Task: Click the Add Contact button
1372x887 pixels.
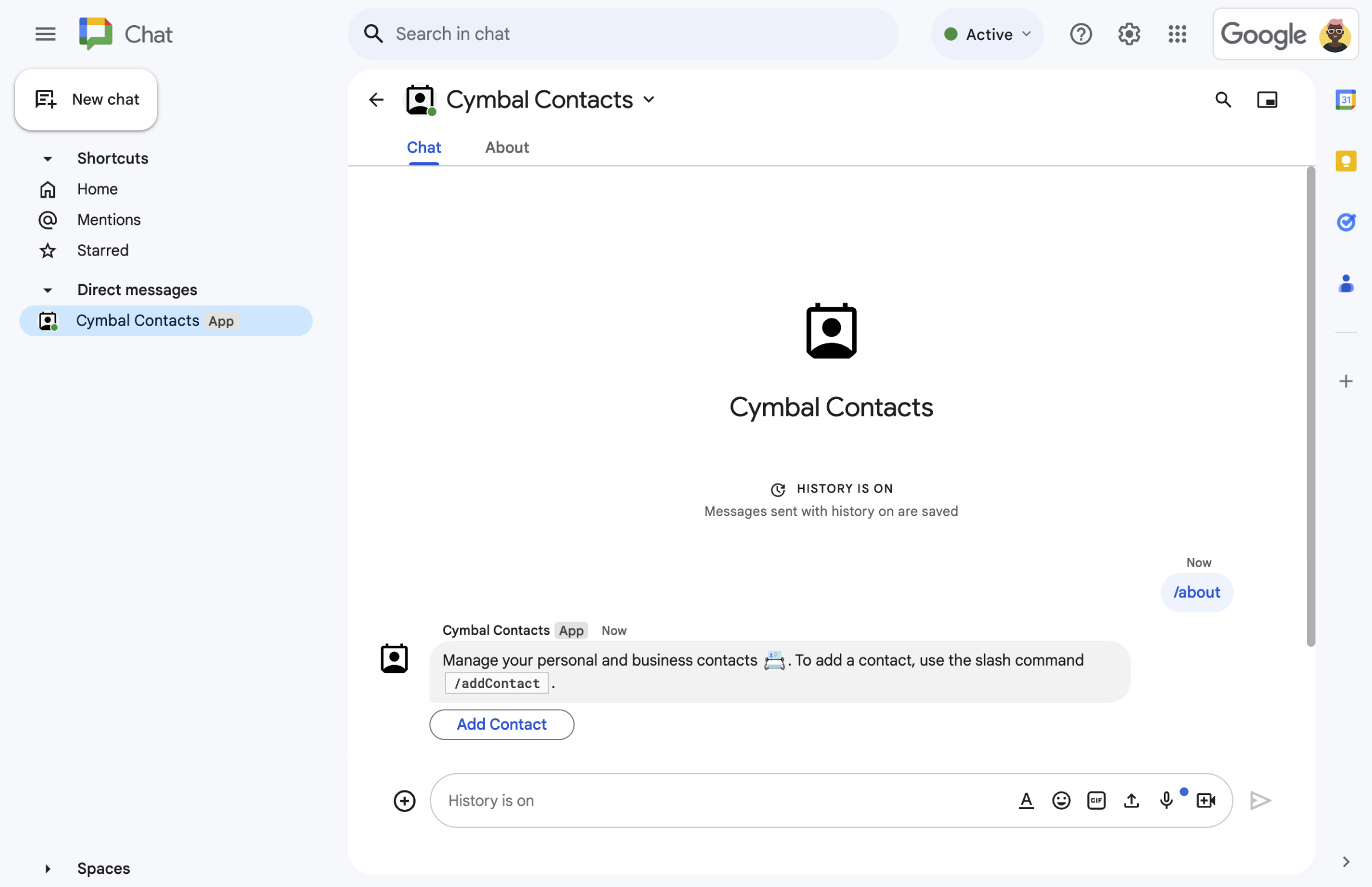Action: point(502,724)
